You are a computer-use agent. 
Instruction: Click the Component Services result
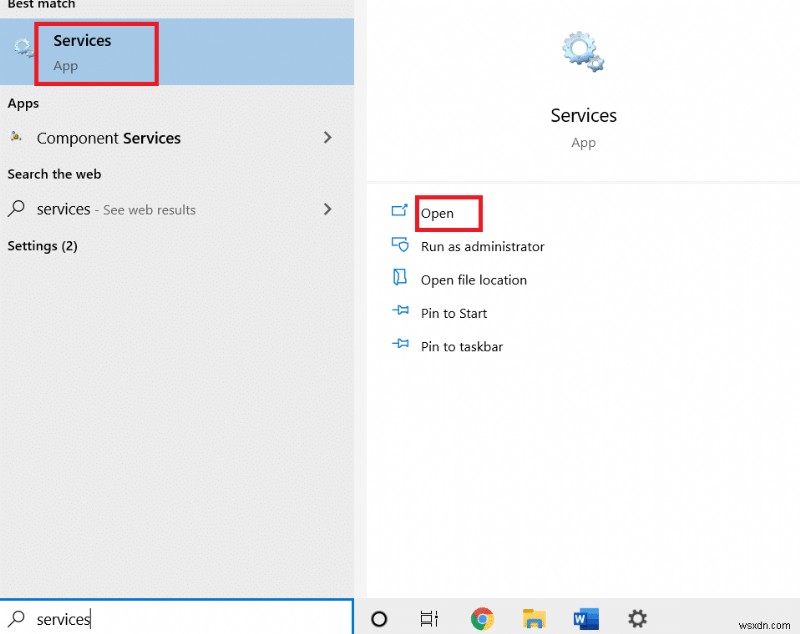(x=110, y=138)
